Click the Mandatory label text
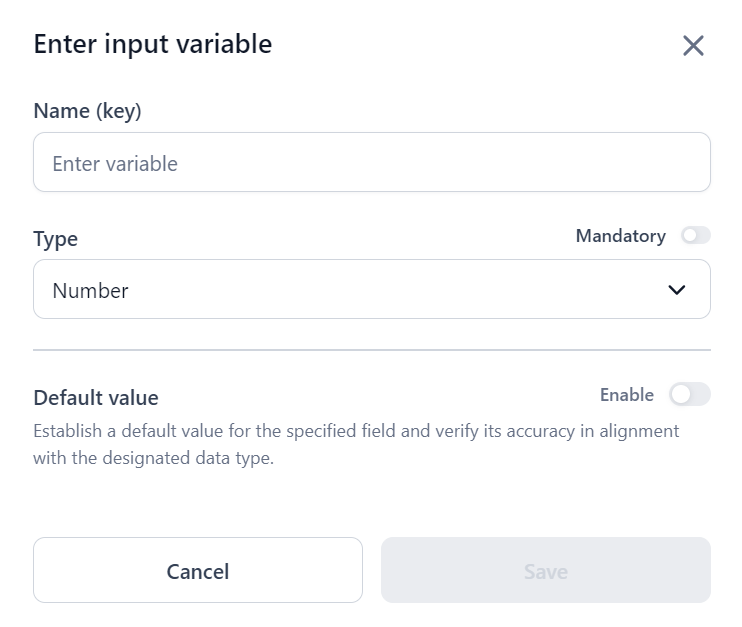 click(x=620, y=236)
